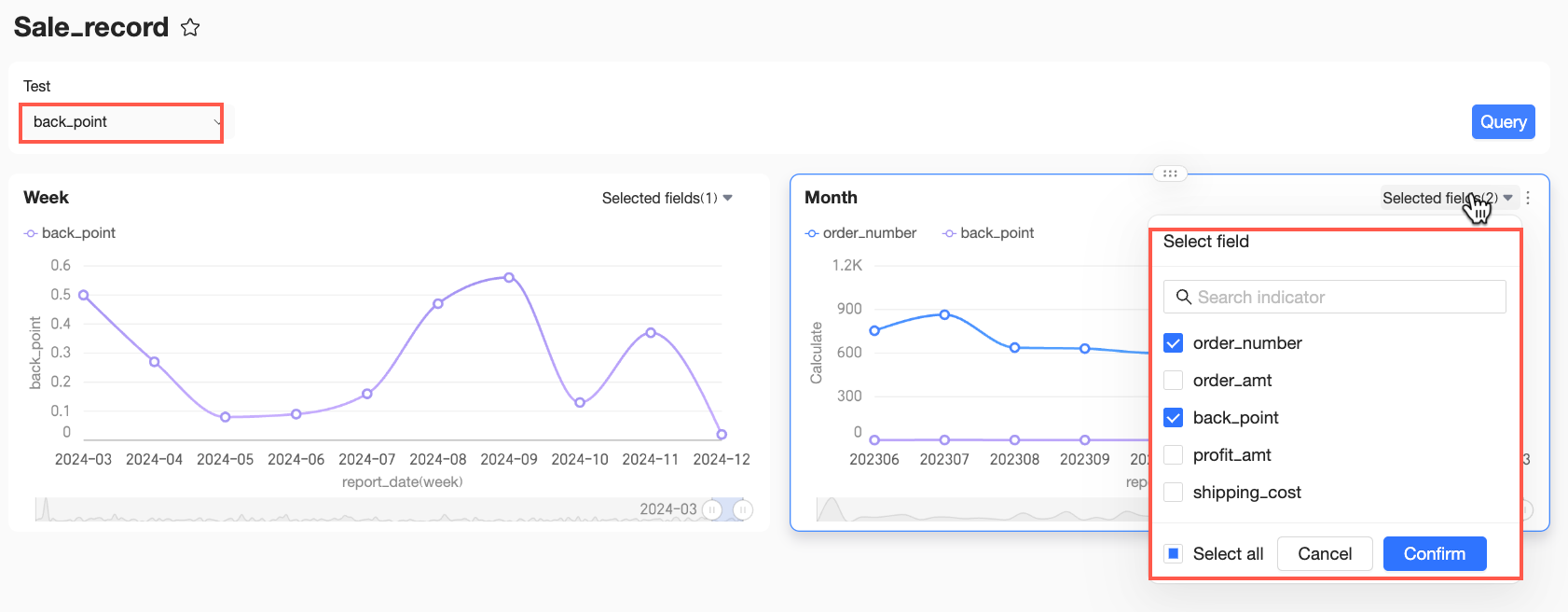This screenshot has width=1568, height=612.
Task: Click the drag handle above Month chart
Action: (1170, 174)
